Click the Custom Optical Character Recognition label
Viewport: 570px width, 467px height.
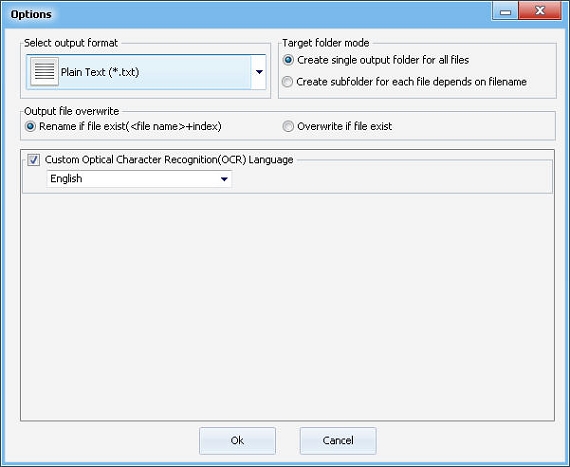pos(169,160)
